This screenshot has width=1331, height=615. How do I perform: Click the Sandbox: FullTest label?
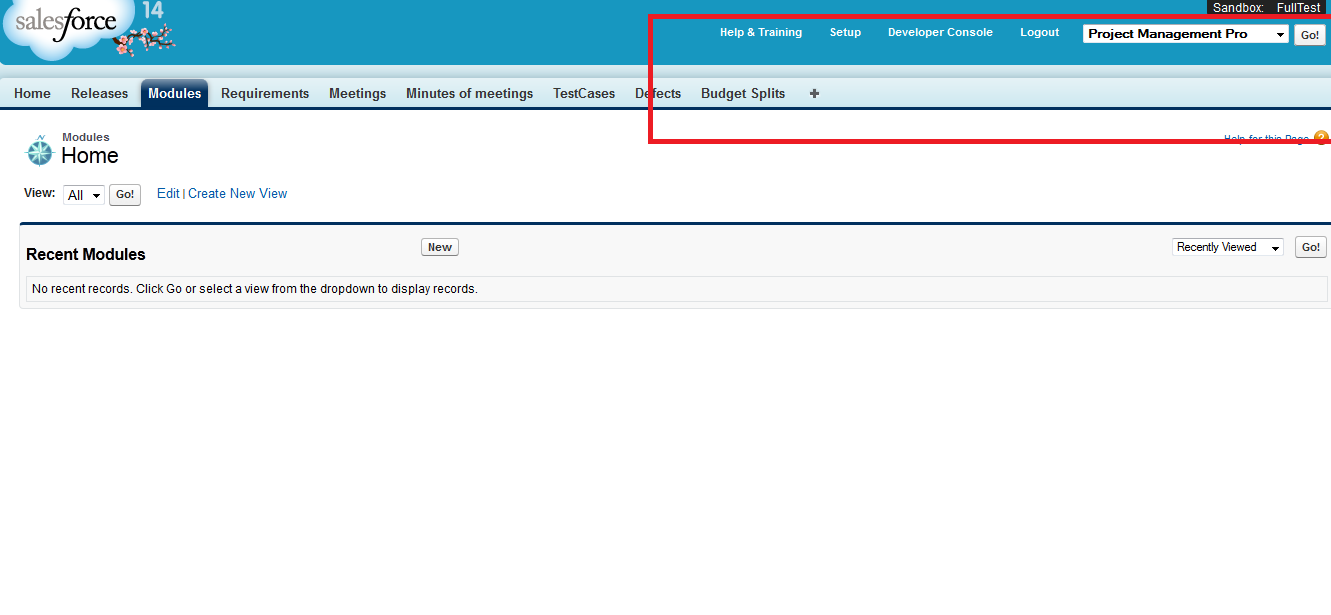1266,7
